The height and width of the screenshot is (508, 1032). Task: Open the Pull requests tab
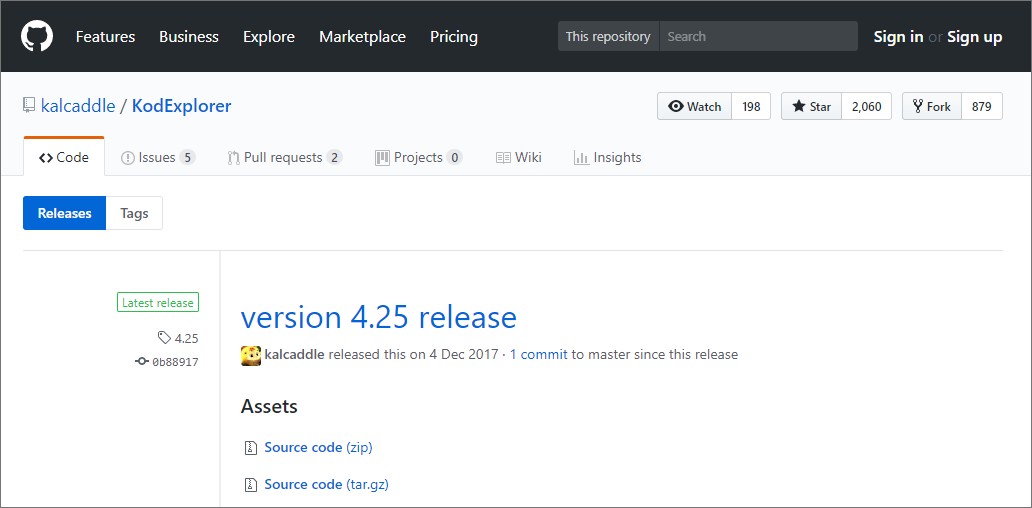tap(284, 158)
